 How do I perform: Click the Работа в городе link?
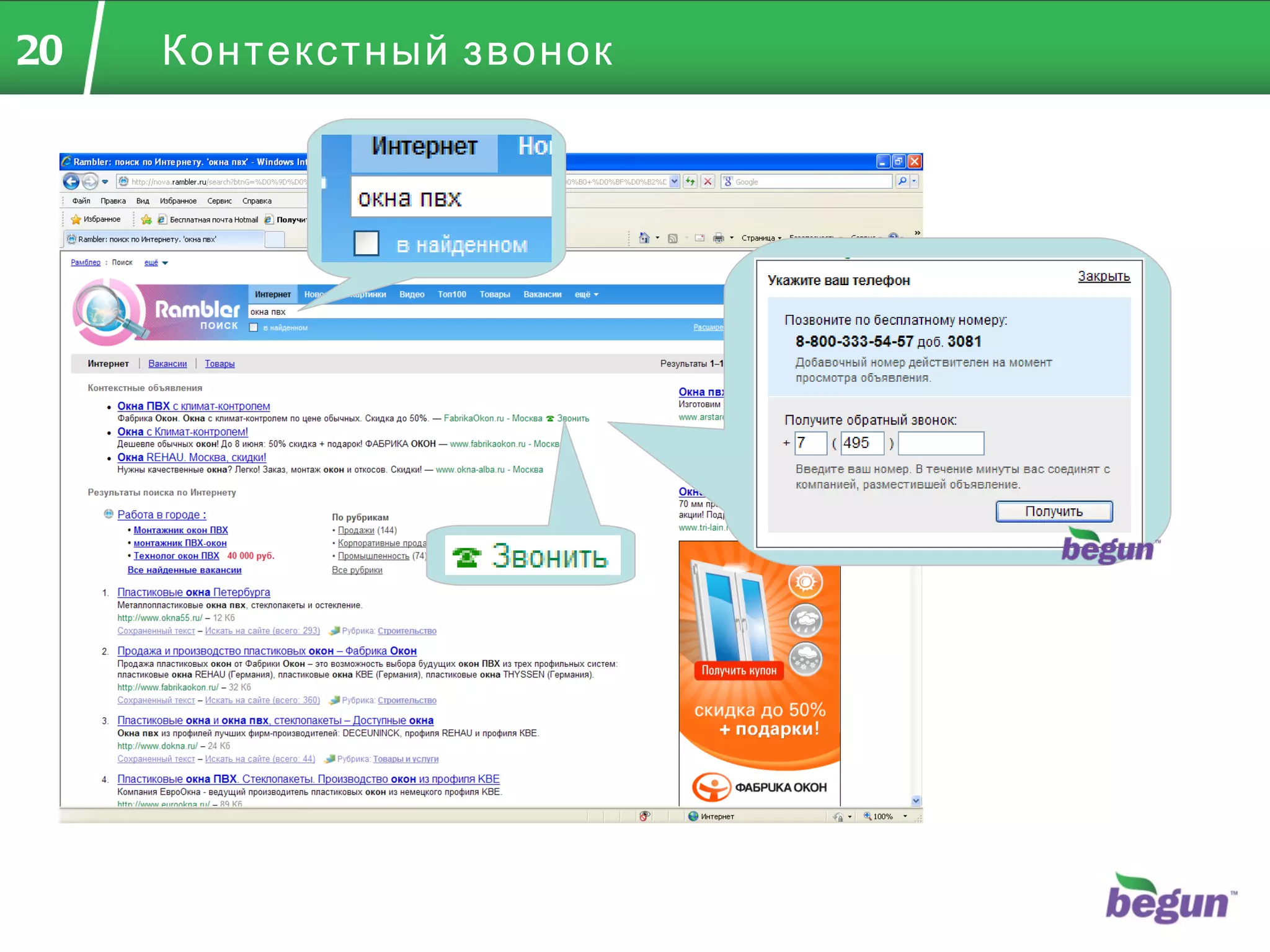point(161,514)
